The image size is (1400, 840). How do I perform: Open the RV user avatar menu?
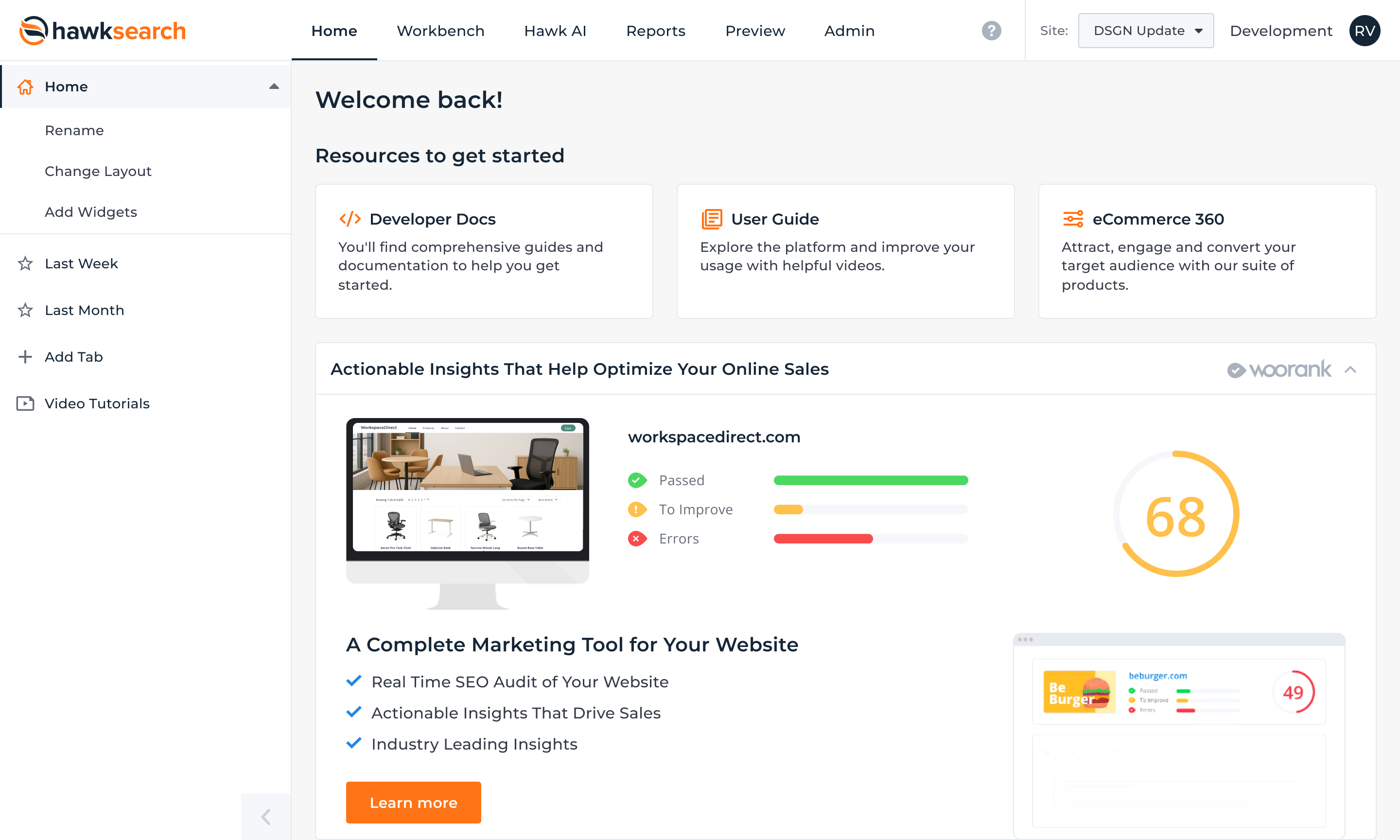[x=1365, y=31]
